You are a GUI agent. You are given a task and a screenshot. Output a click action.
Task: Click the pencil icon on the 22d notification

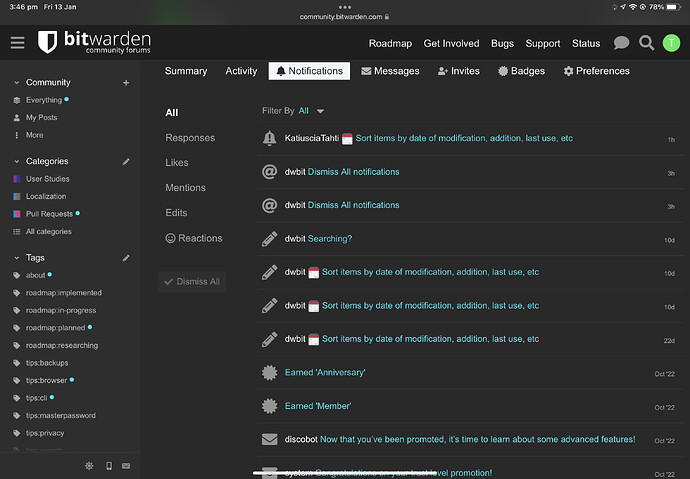click(269, 339)
